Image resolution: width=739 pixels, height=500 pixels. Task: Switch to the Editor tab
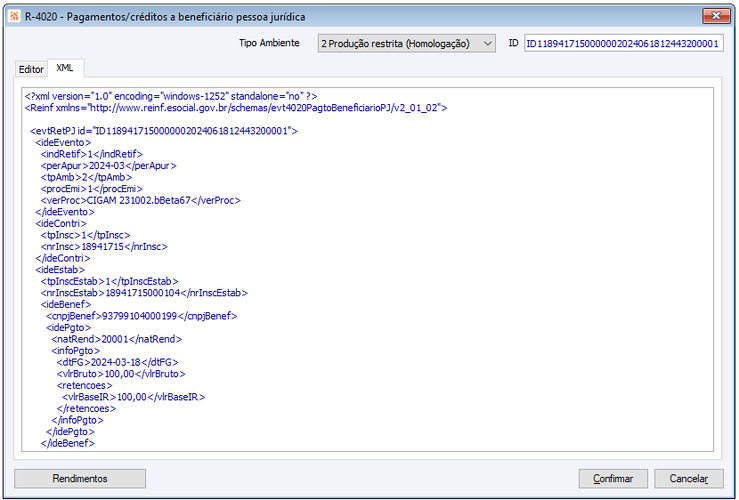(31, 69)
